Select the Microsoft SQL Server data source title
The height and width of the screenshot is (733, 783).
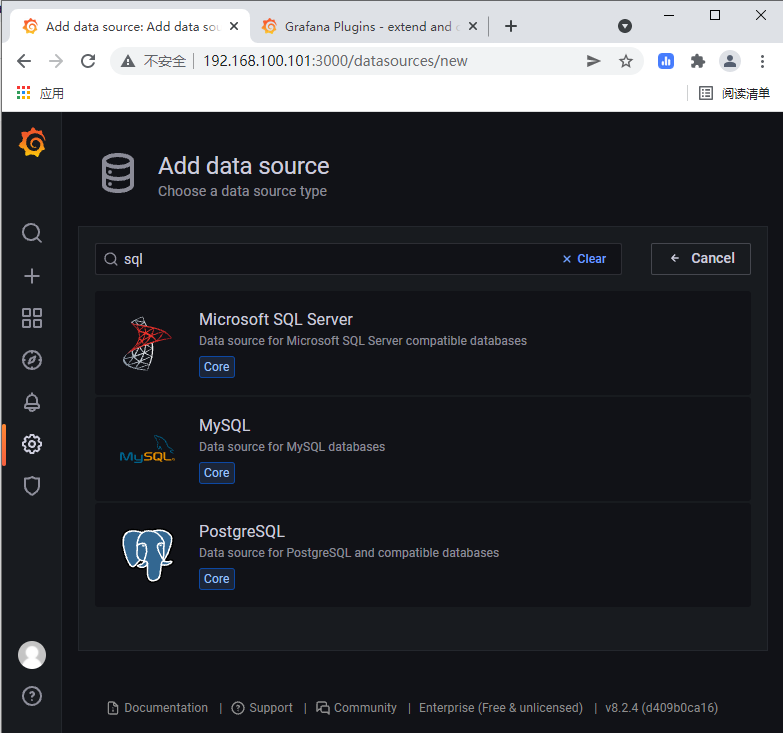(x=276, y=320)
